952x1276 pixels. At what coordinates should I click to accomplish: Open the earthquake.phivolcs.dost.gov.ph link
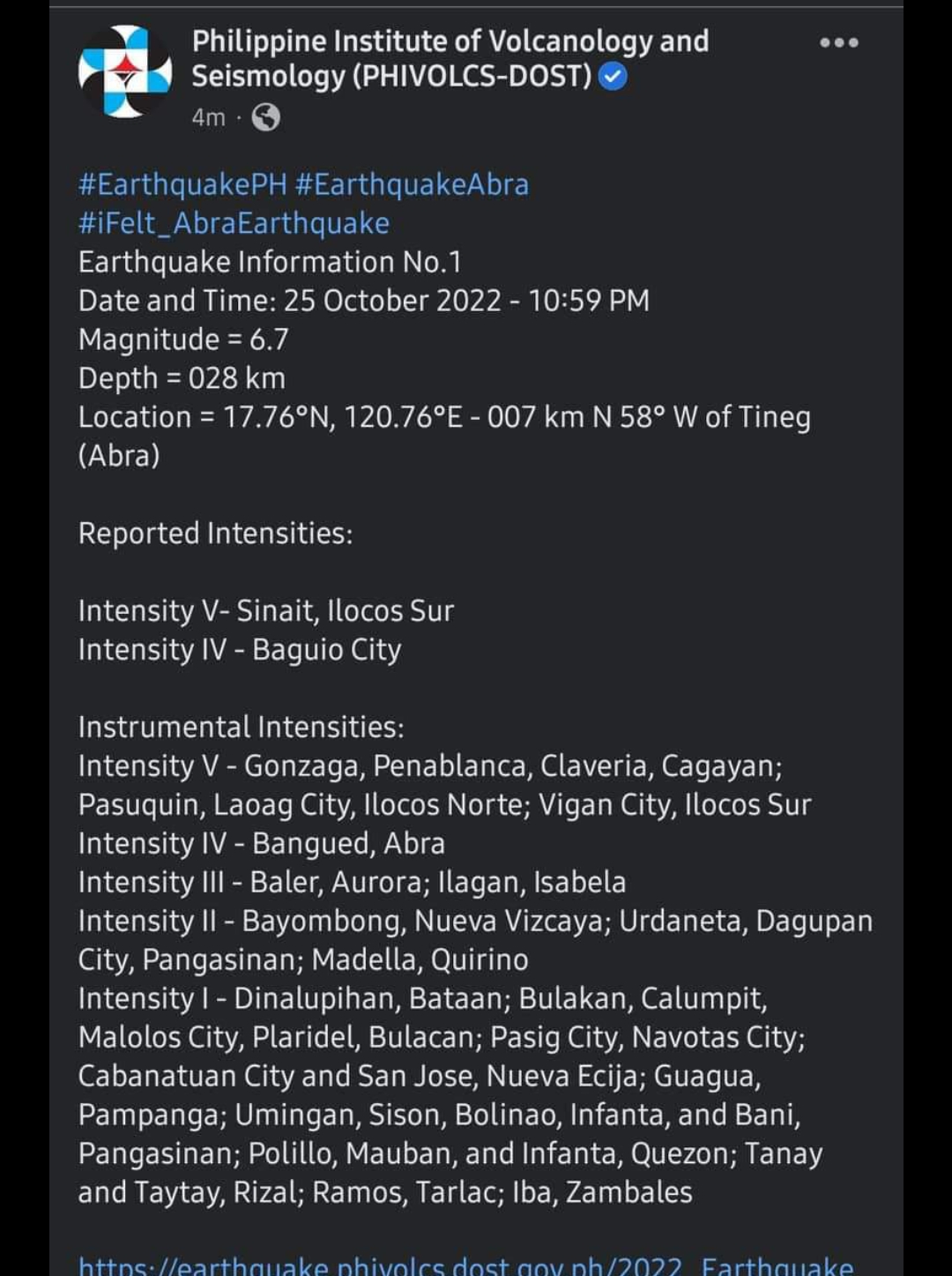465,1265
